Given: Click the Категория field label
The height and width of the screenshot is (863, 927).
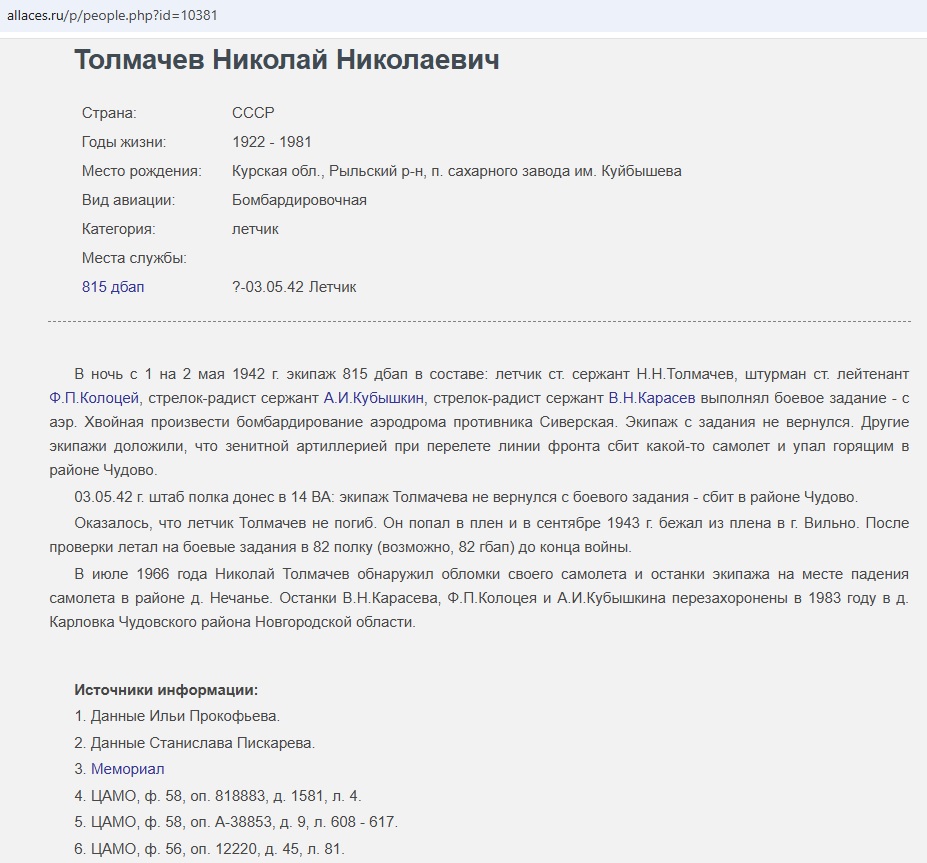Looking at the screenshot, I should (118, 229).
